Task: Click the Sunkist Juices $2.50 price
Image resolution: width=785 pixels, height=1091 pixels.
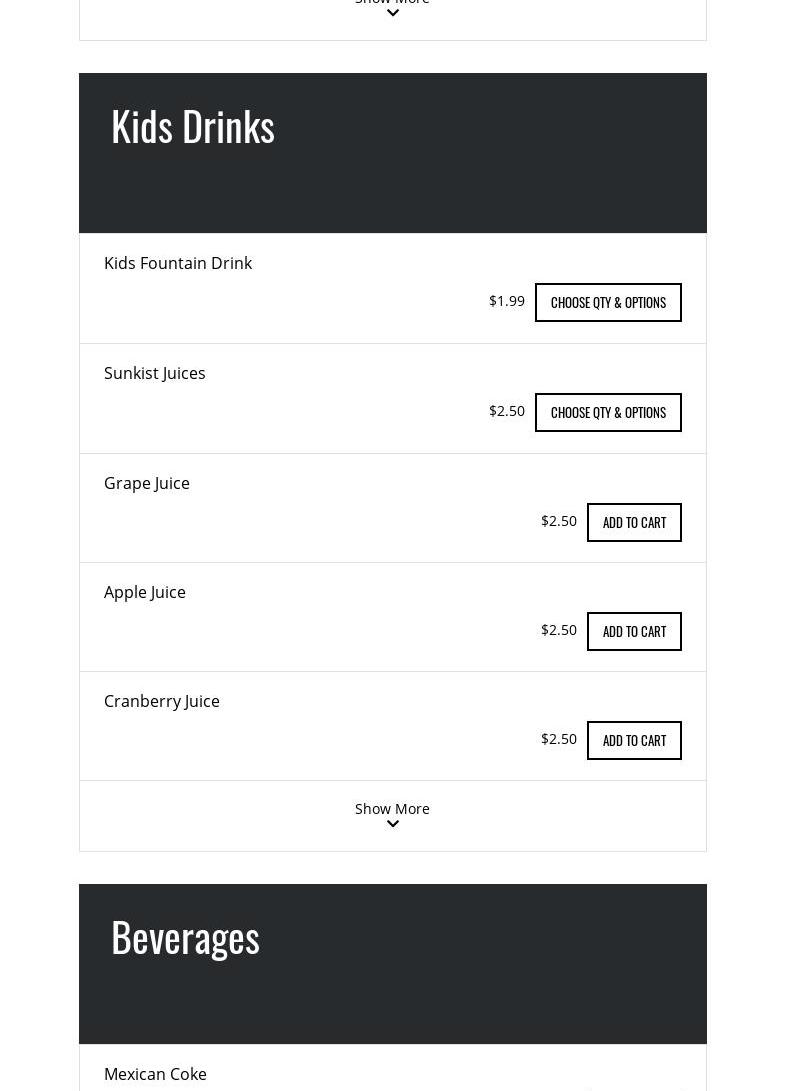Action: click(507, 411)
